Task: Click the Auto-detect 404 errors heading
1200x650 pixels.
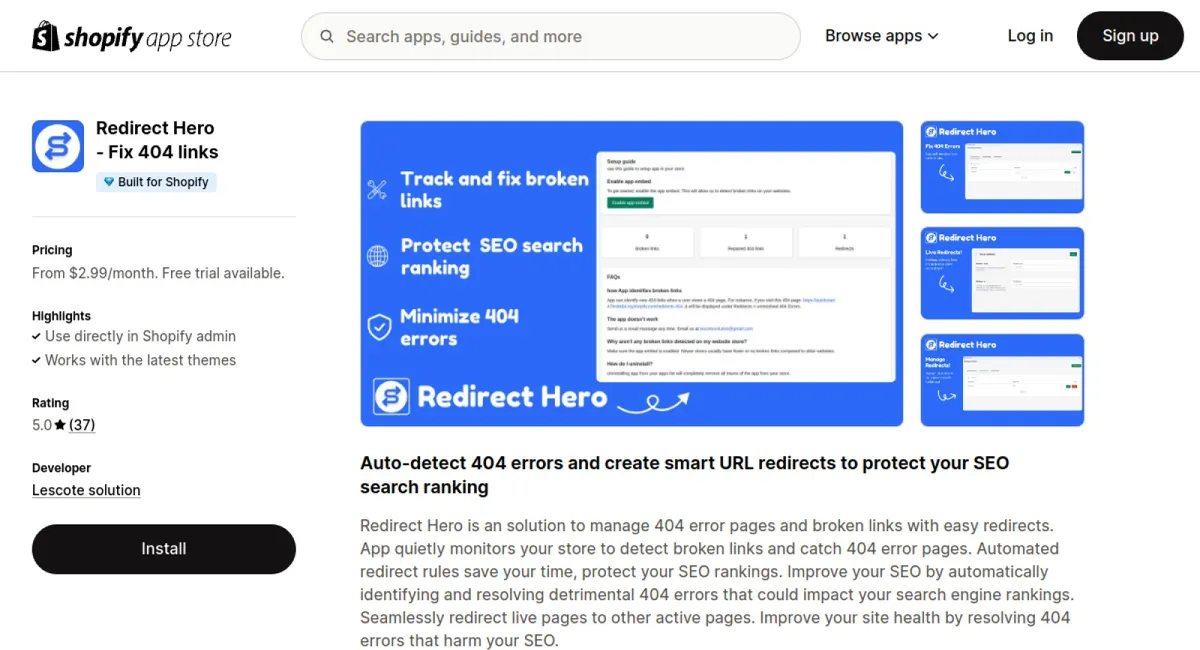Action: pos(685,475)
